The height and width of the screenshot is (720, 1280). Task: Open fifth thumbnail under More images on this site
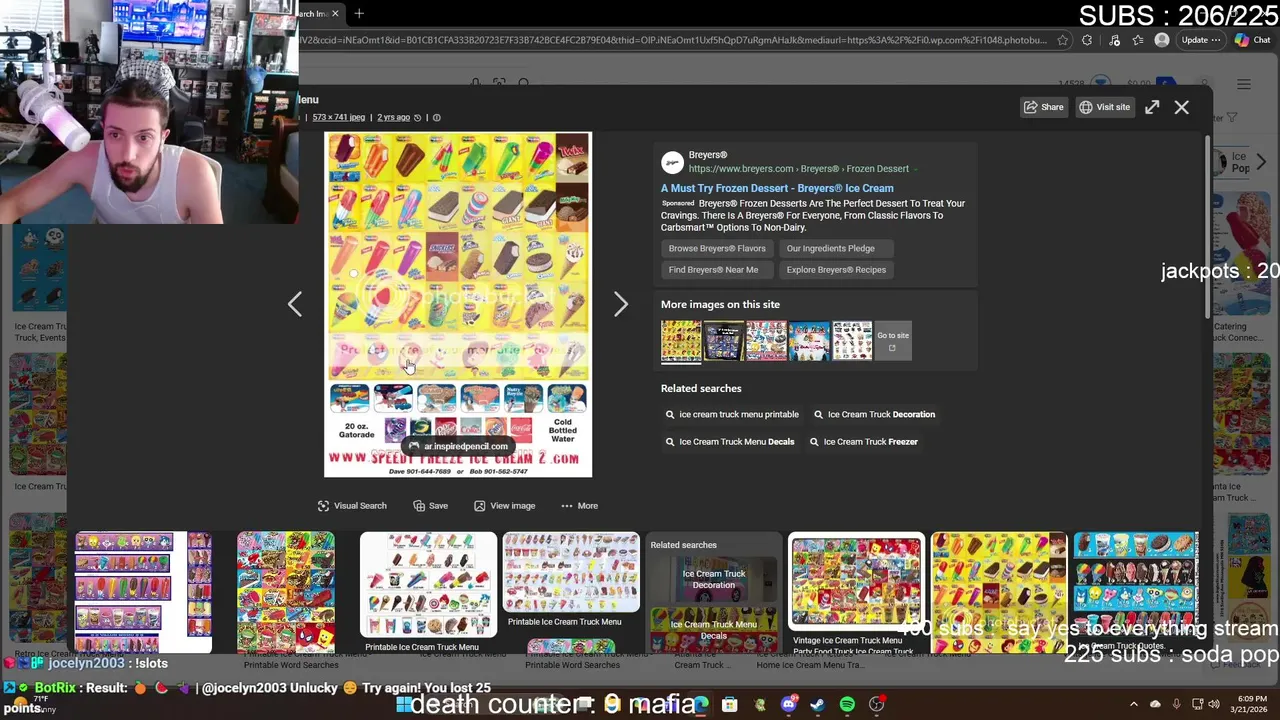tap(853, 341)
